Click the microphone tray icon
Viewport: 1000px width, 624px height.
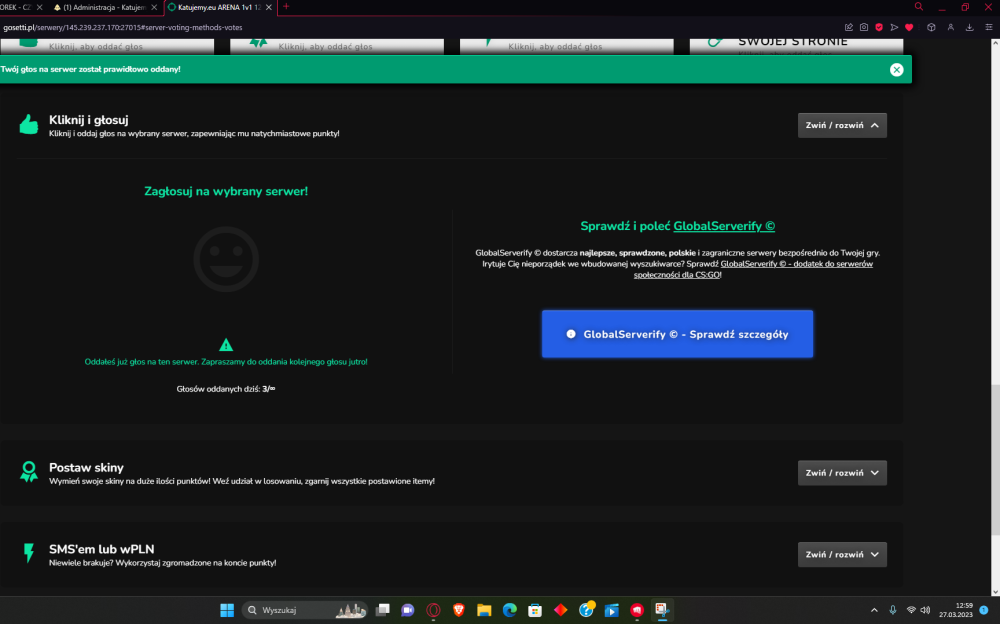(x=893, y=610)
